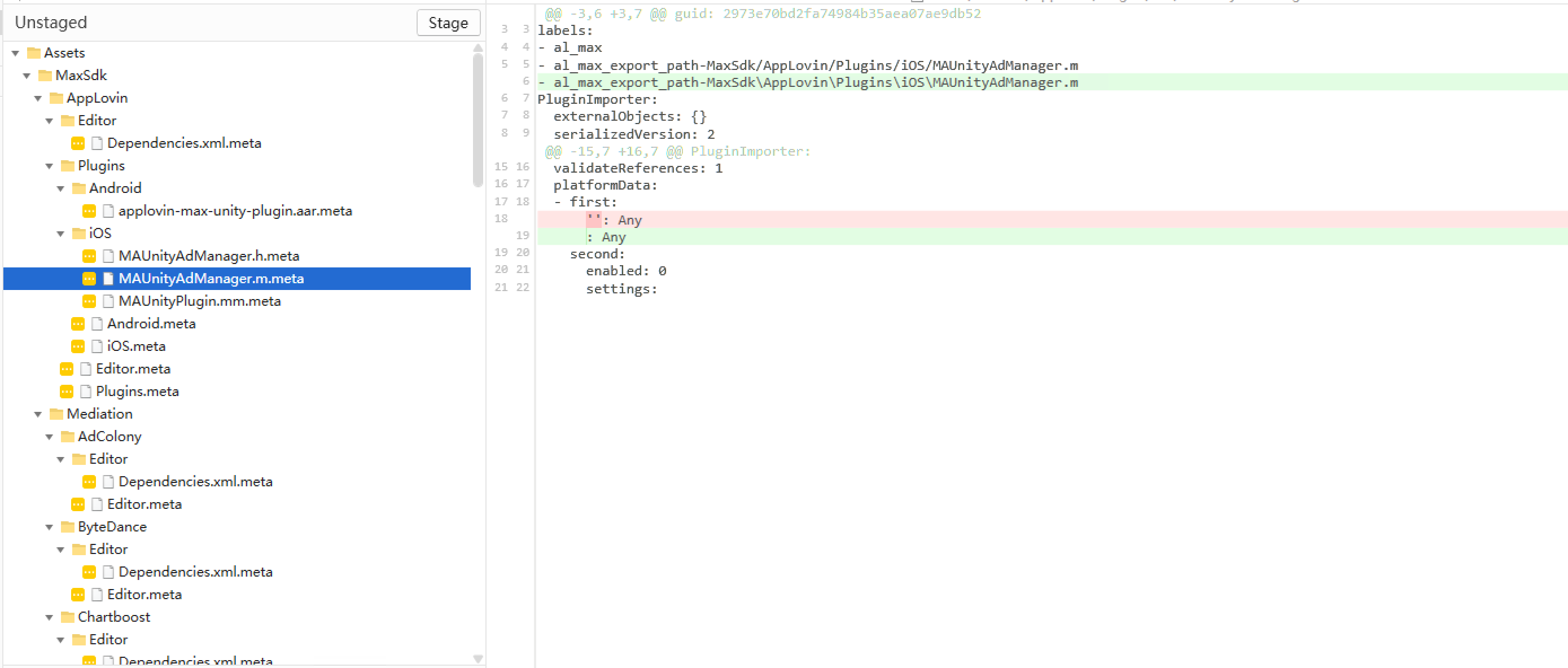Screen dimensions: 1568x668
Task: Click the folder icon of Mediation
Action: point(55,414)
